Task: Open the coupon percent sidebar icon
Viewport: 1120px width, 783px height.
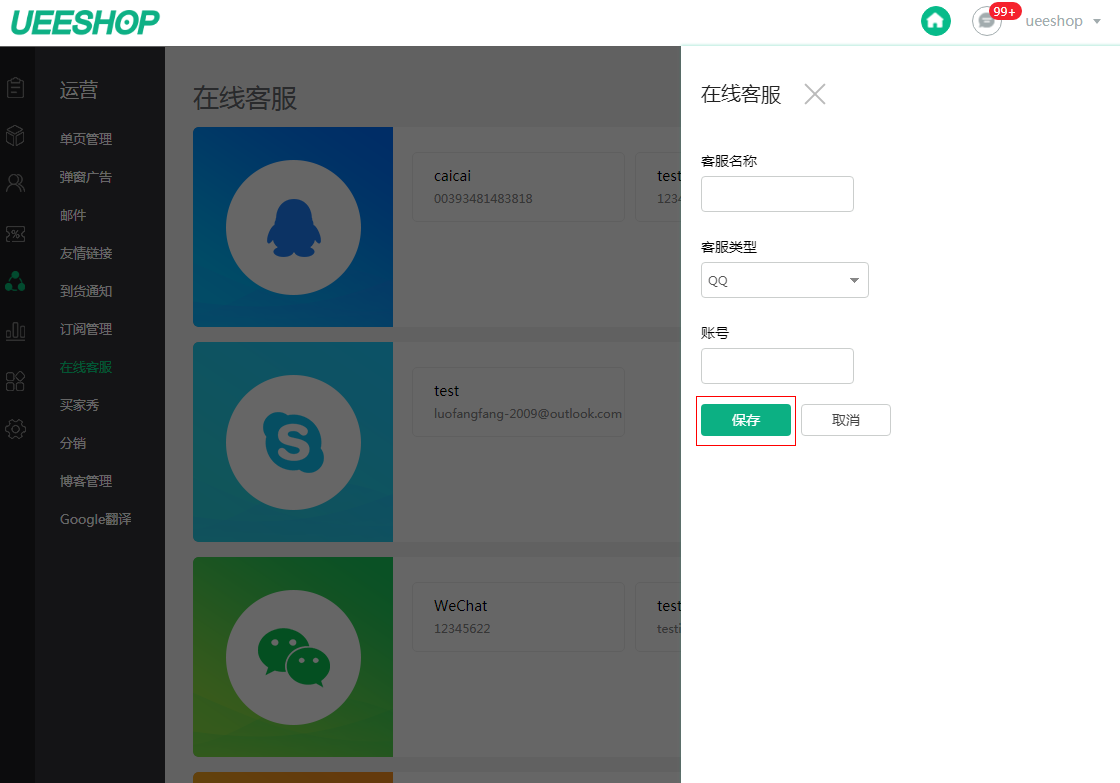Action: tap(15, 234)
